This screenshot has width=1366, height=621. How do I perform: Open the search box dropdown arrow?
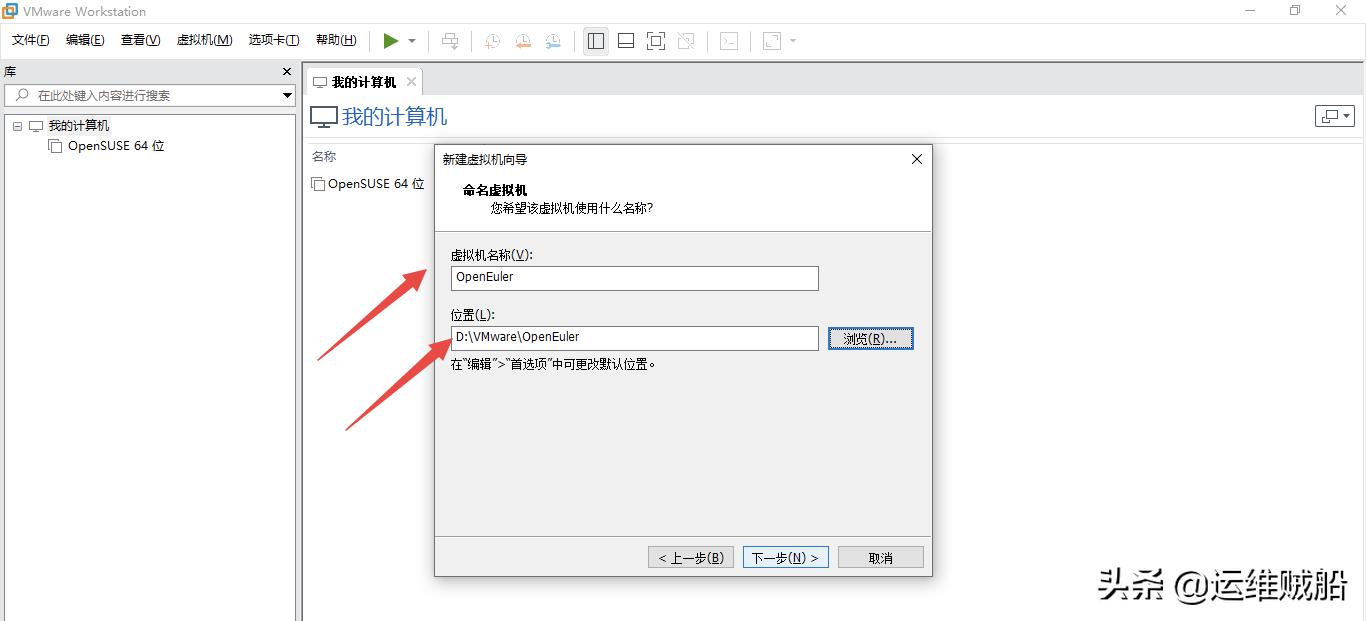pyautogui.click(x=288, y=95)
